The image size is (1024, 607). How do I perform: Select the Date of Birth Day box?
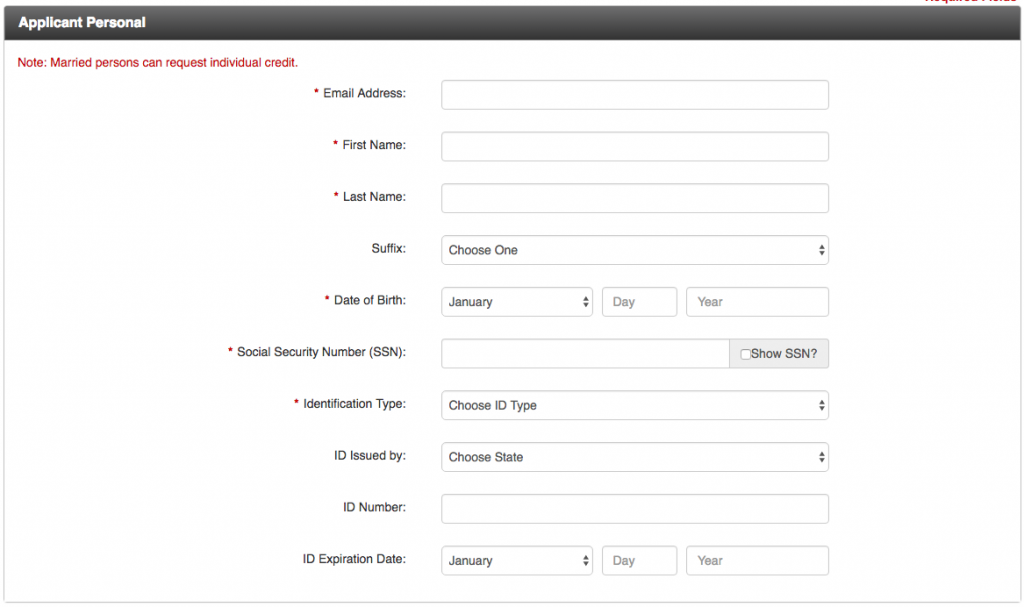click(x=639, y=301)
